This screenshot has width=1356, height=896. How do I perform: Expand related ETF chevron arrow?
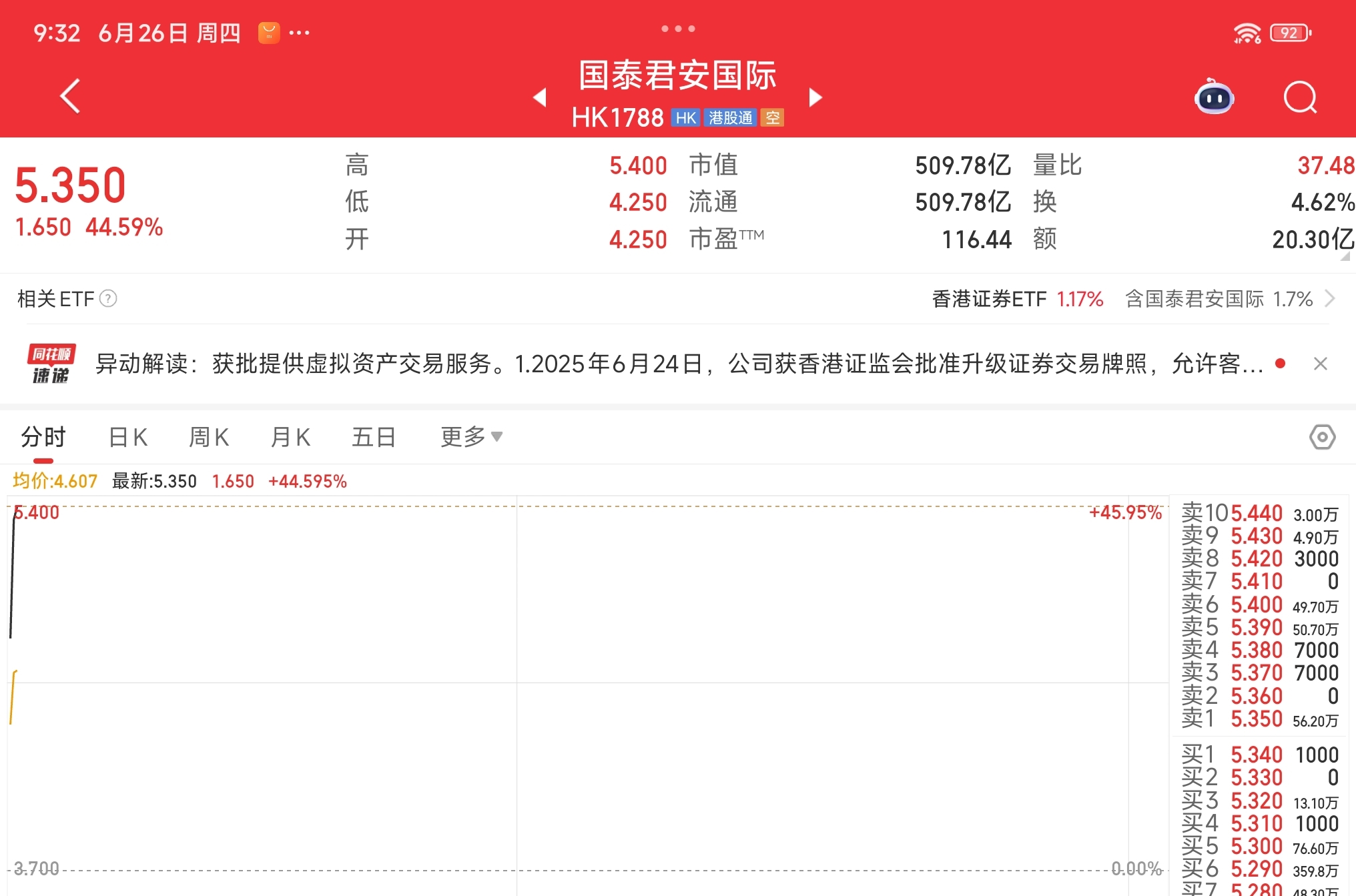1329,298
